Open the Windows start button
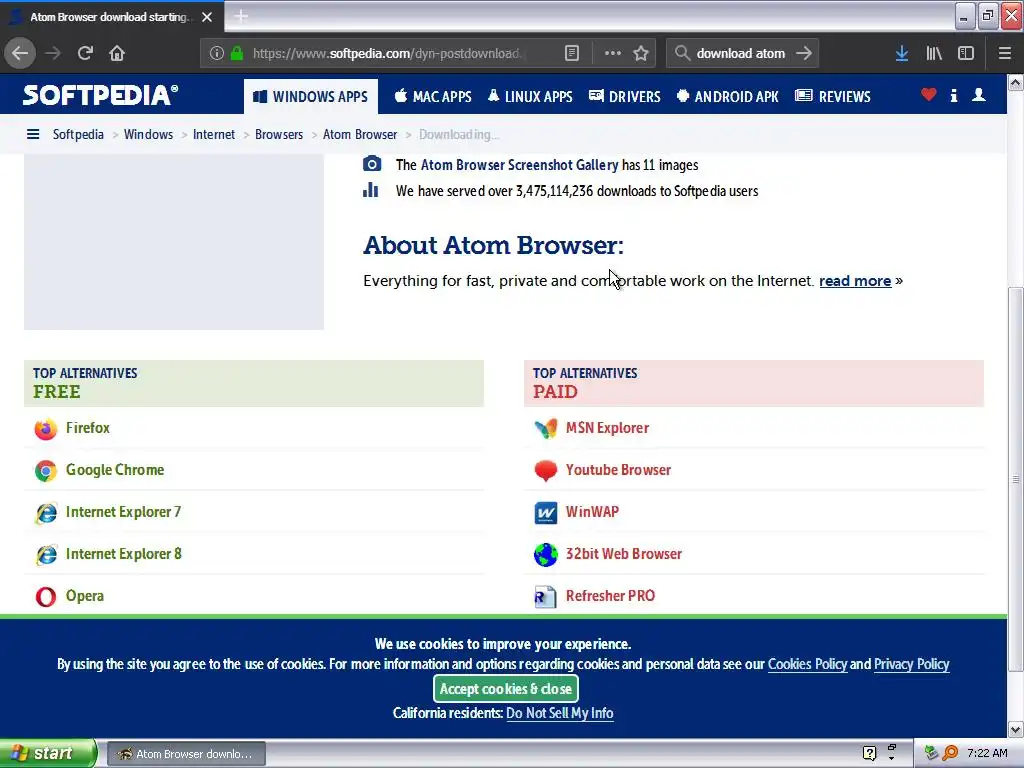Screen dimensions: 1024x768 [x=48, y=753]
